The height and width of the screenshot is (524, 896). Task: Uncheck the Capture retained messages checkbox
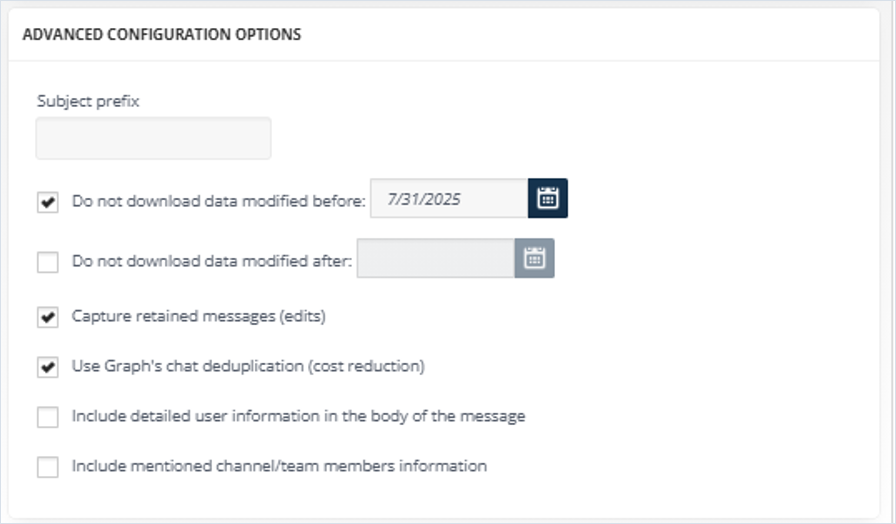pyautogui.click(x=47, y=317)
